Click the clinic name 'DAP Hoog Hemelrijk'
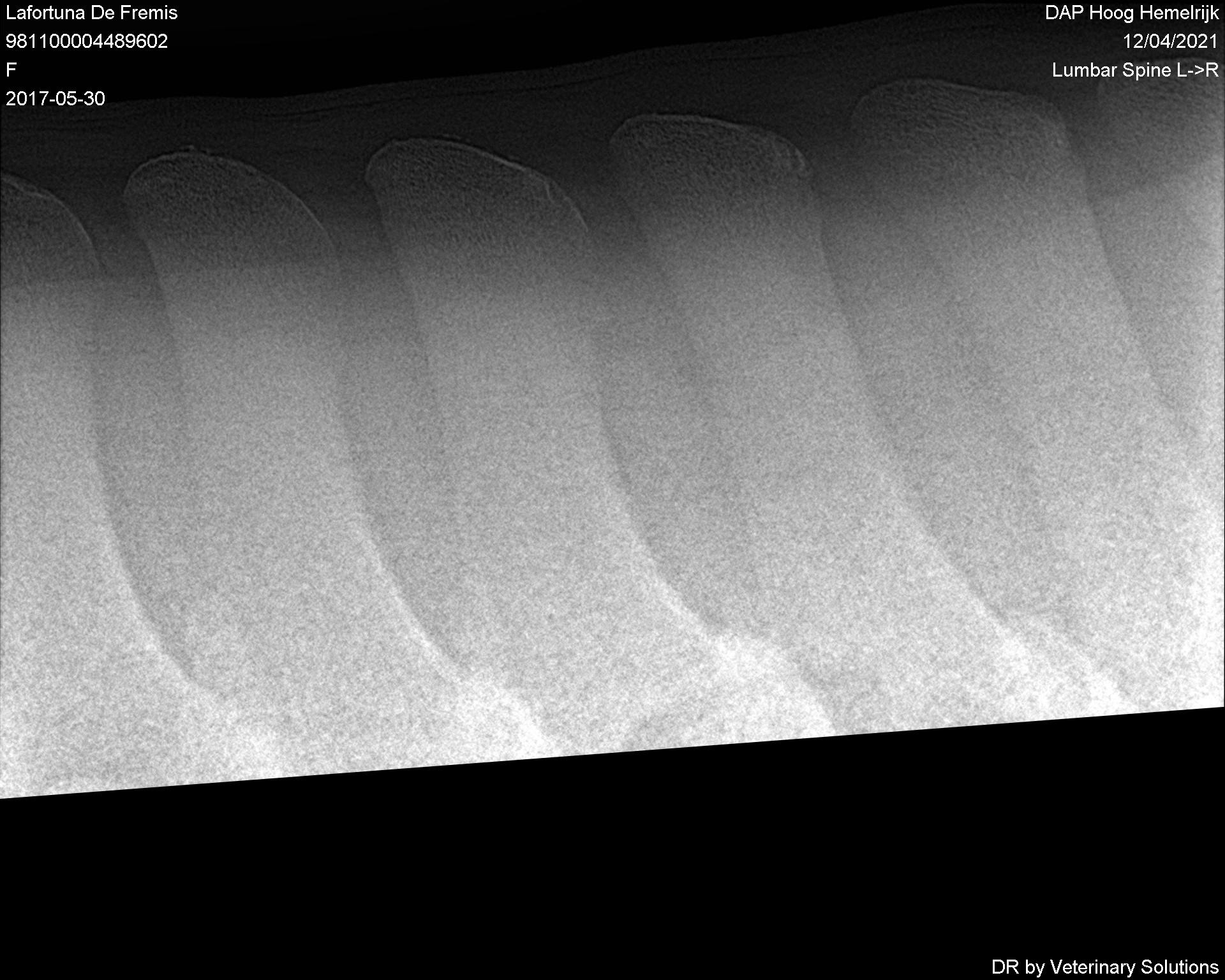 coord(1132,13)
